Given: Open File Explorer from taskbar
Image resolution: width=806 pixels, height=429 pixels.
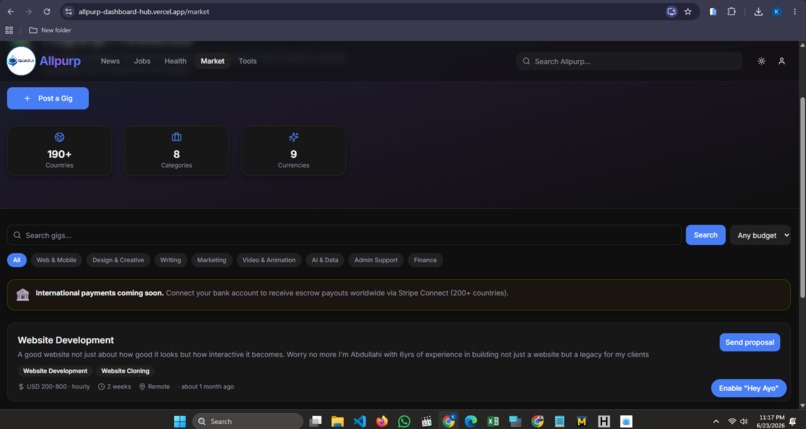Looking at the screenshot, I should (338, 421).
